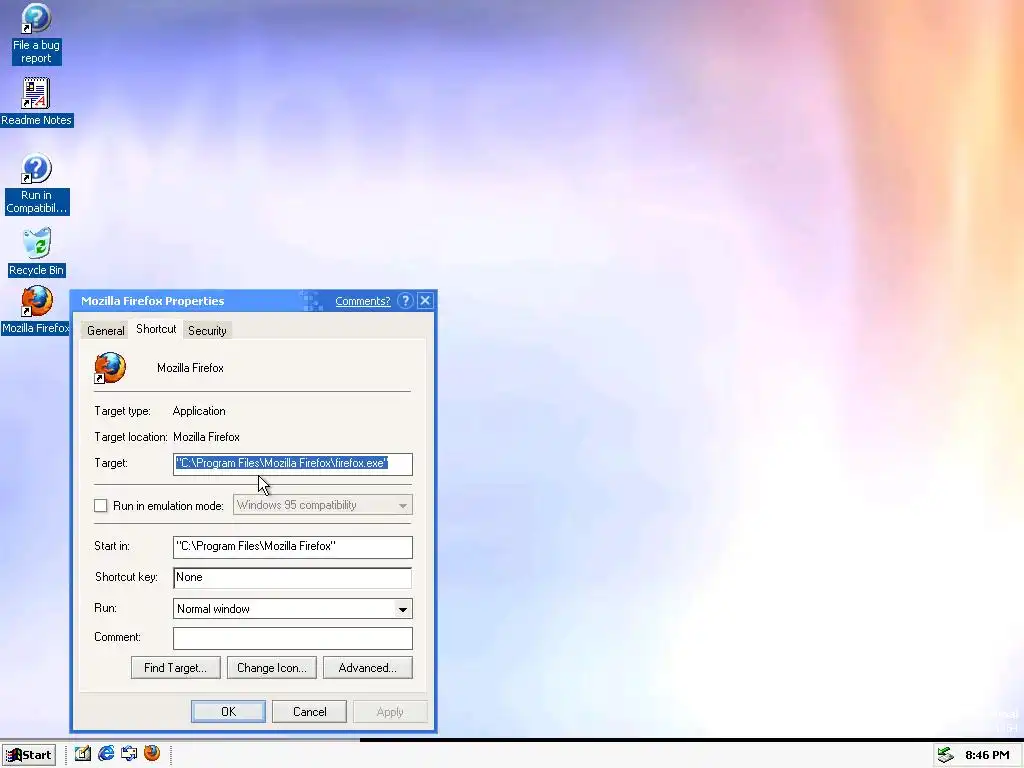Viewport: 1024px width, 768px height.
Task: Switch to the General tab
Action: (x=105, y=330)
